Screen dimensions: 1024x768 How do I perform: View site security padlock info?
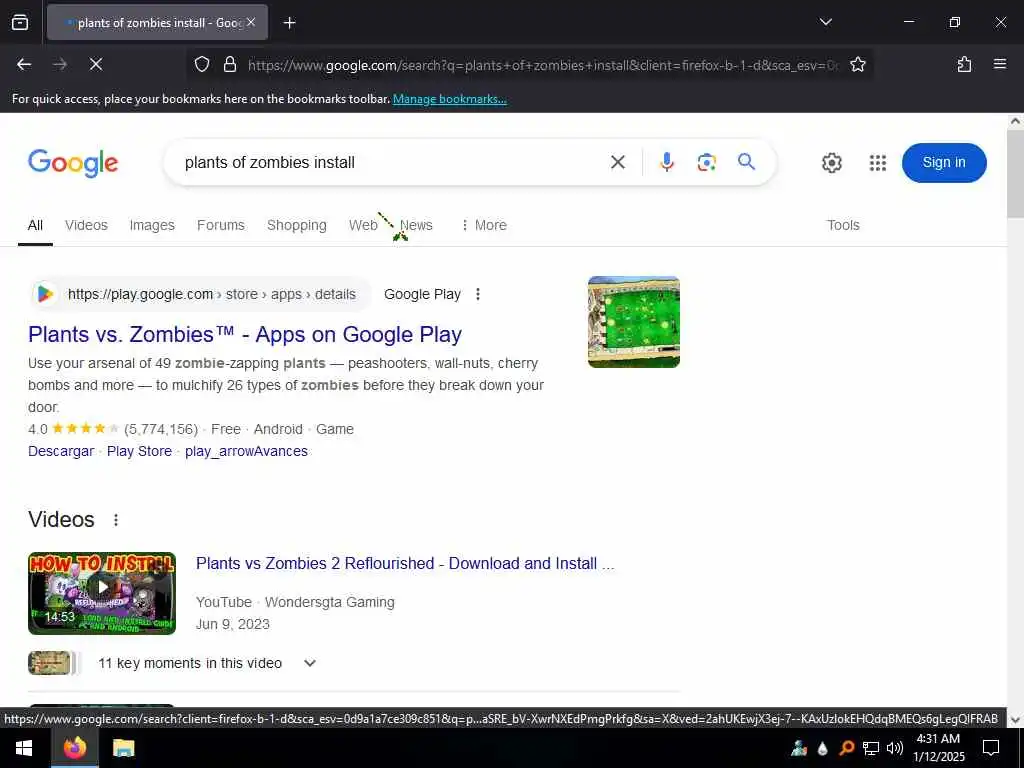point(230,64)
